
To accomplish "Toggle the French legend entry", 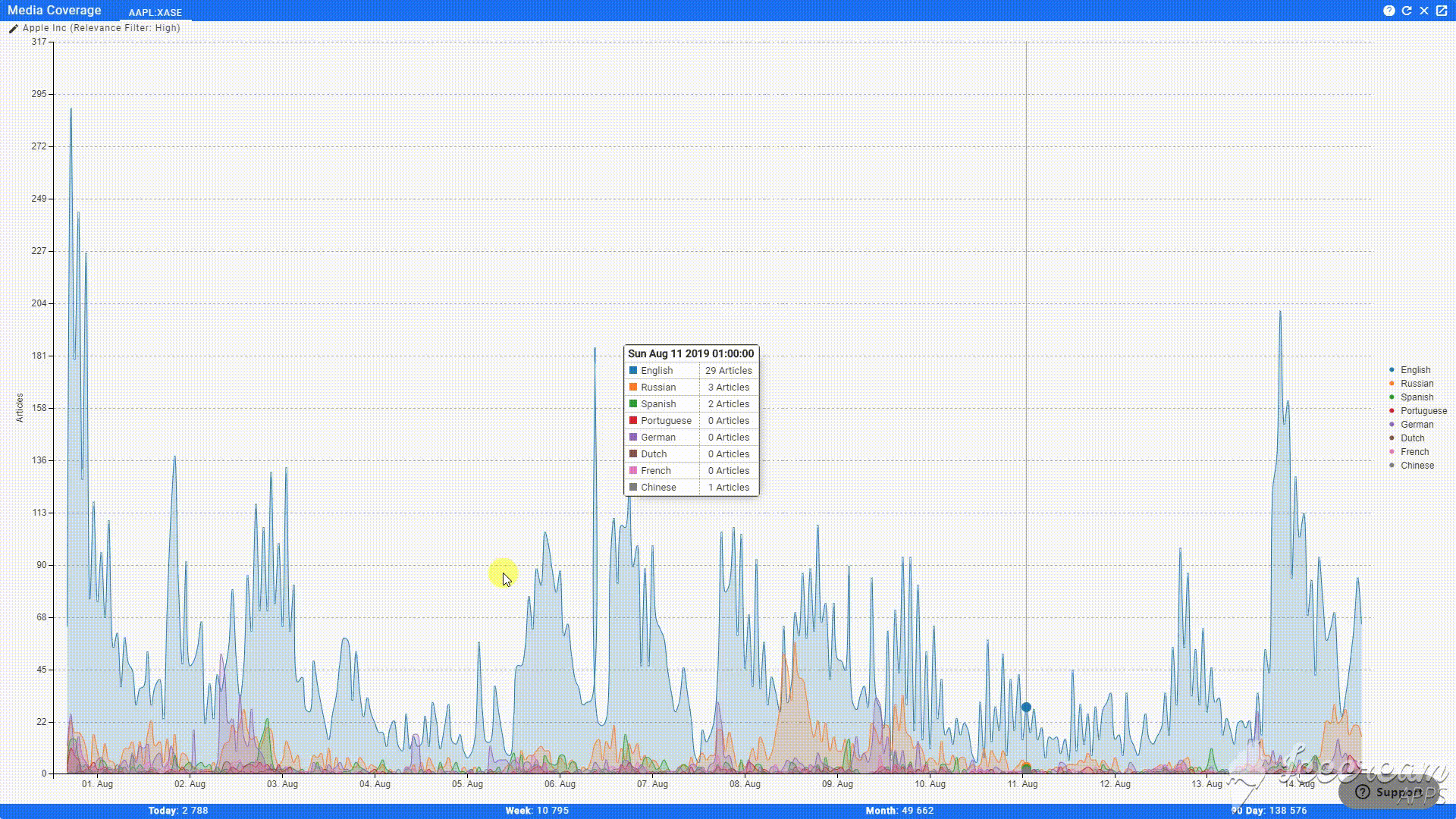I will click(x=1414, y=452).
